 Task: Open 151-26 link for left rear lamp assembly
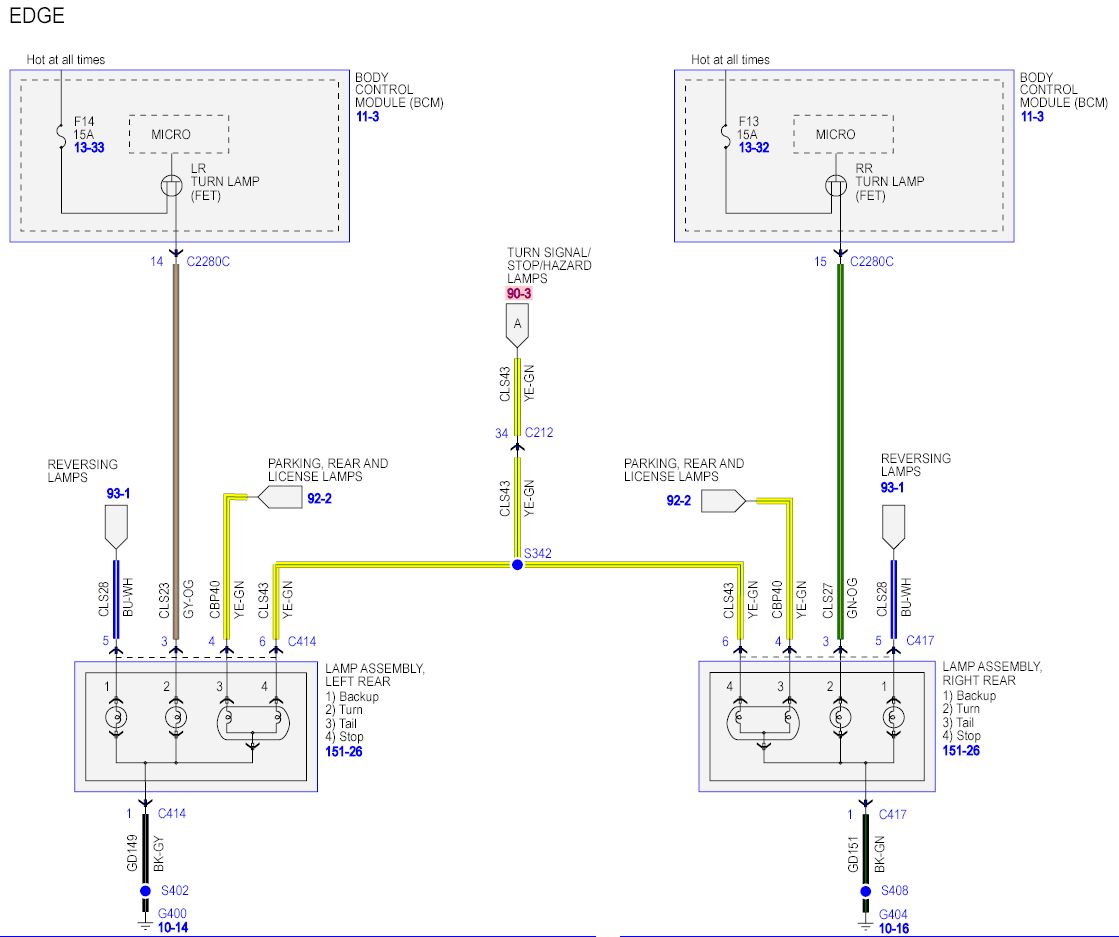(343, 750)
